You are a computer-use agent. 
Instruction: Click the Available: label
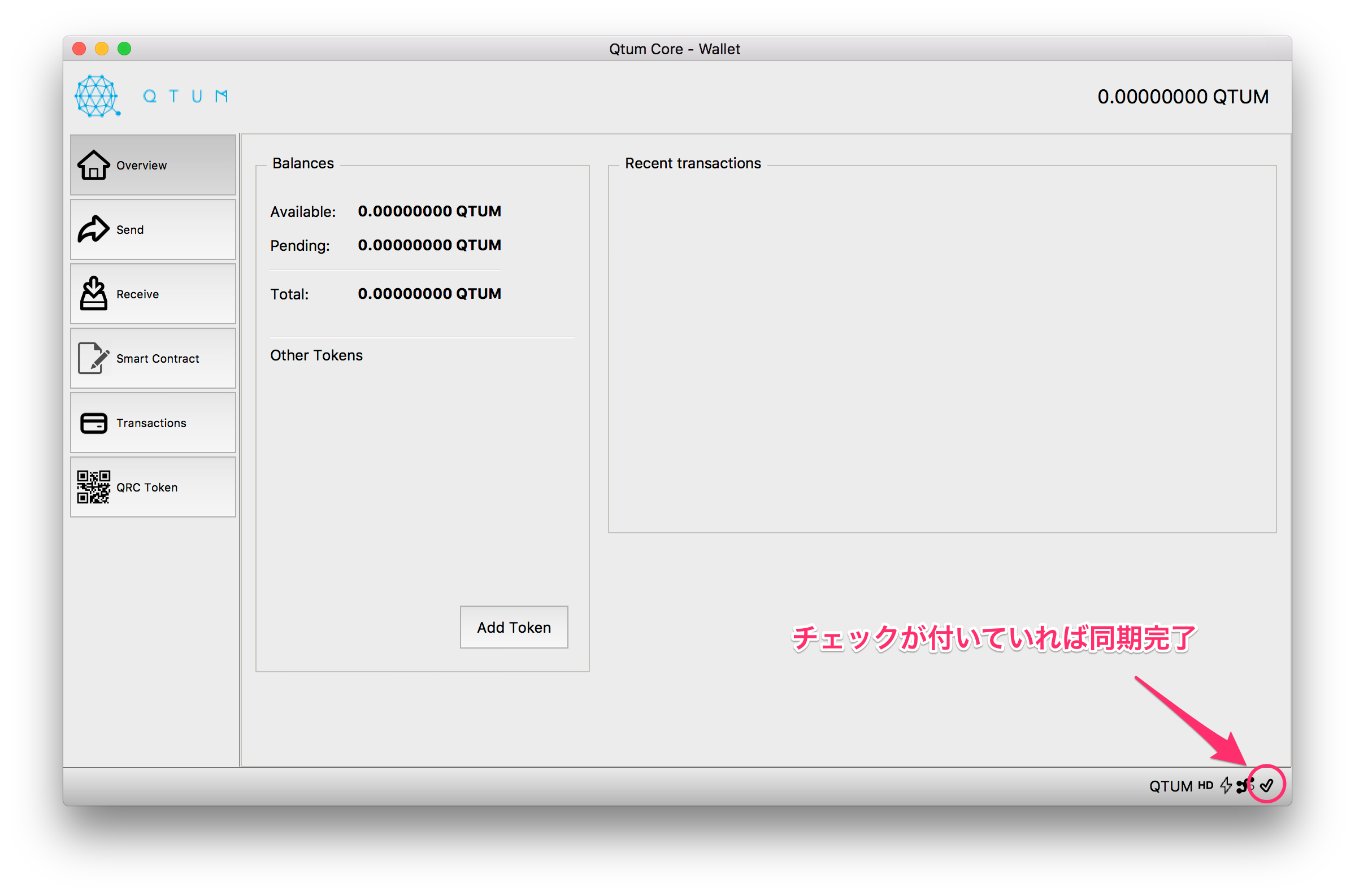(x=303, y=212)
